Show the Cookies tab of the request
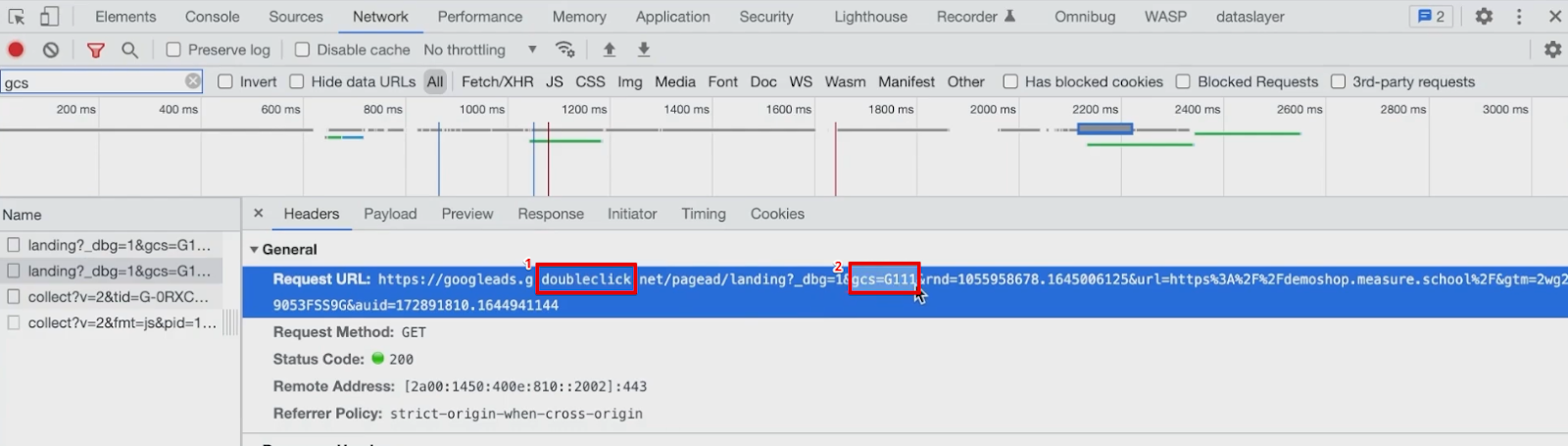This screenshot has height=446, width=1568. tap(777, 214)
